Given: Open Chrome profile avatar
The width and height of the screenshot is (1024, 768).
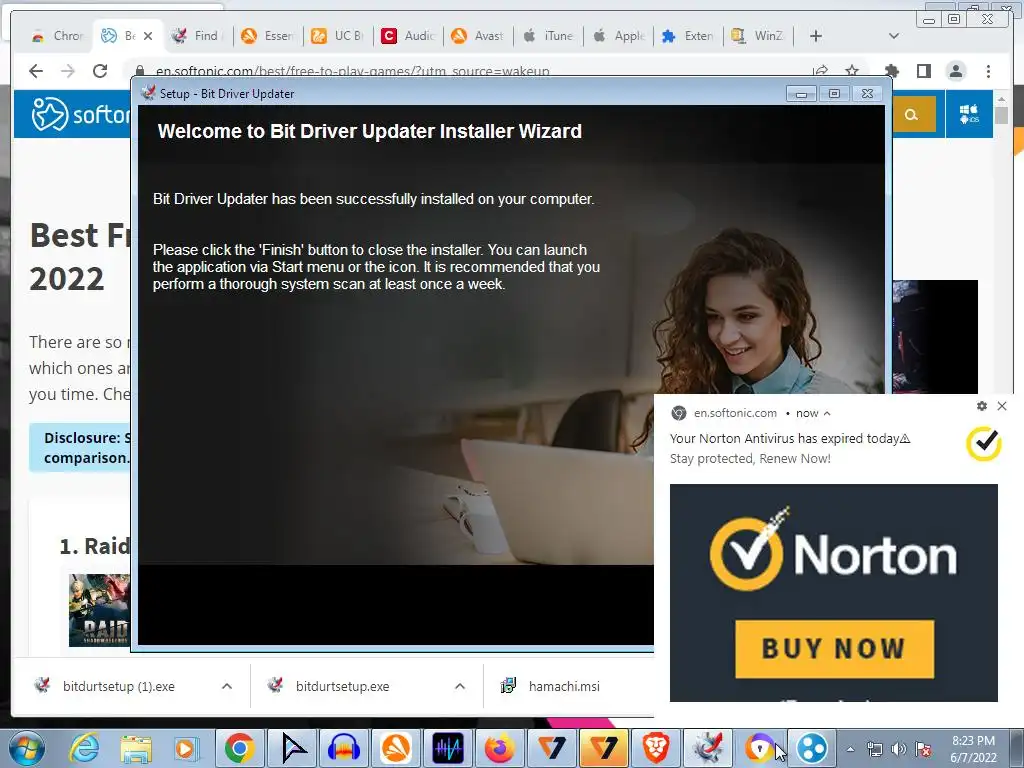Looking at the screenshot, I should 956,71.
